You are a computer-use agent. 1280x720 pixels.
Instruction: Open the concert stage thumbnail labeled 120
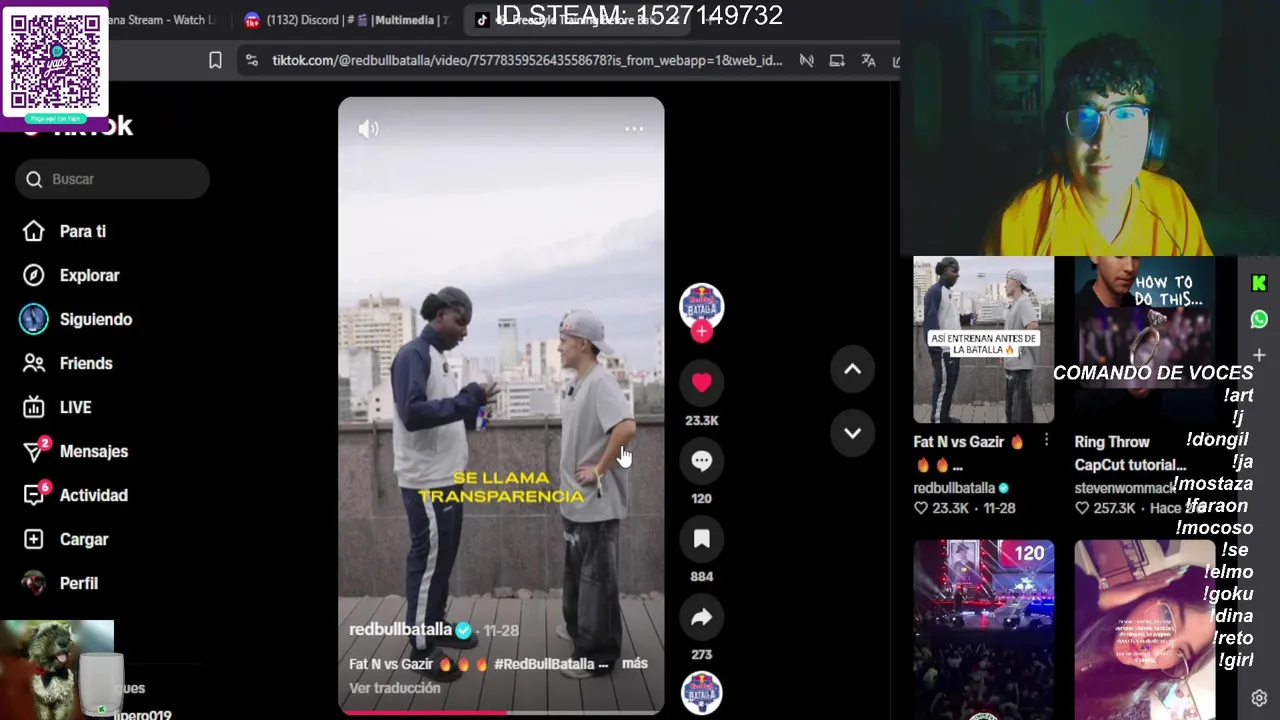[983, 628]
